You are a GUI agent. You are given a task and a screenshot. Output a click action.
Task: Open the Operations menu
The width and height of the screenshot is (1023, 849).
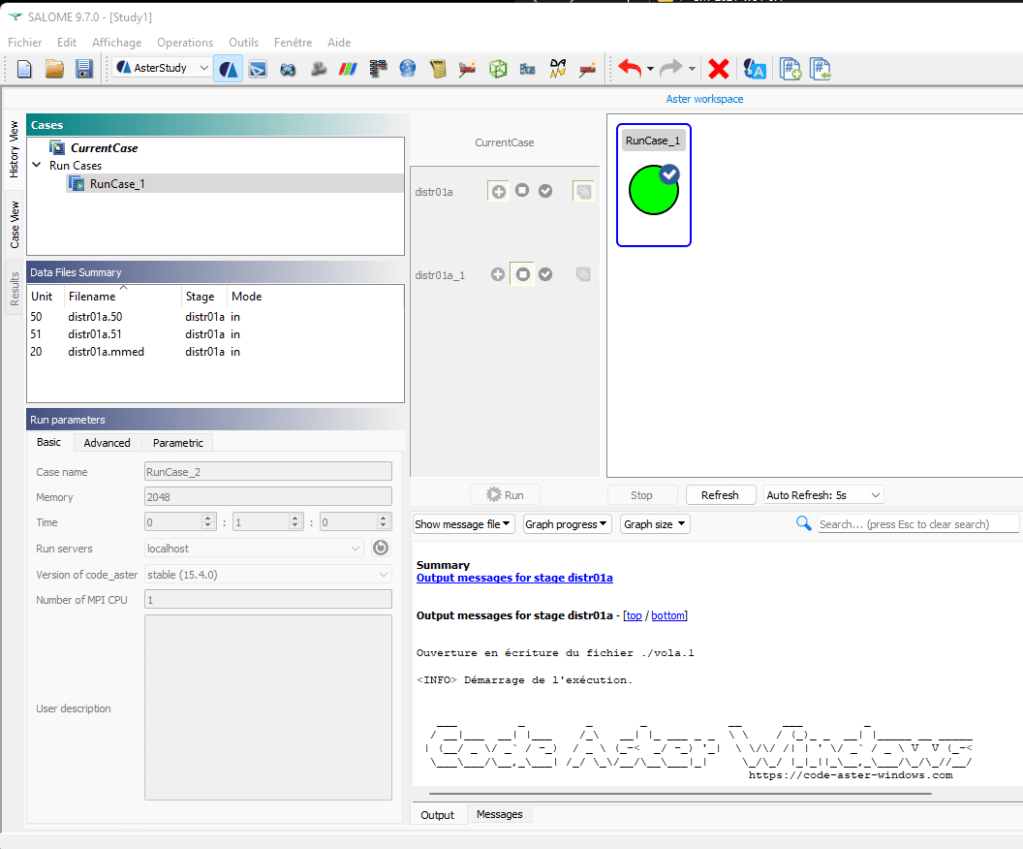pos(185,43)
